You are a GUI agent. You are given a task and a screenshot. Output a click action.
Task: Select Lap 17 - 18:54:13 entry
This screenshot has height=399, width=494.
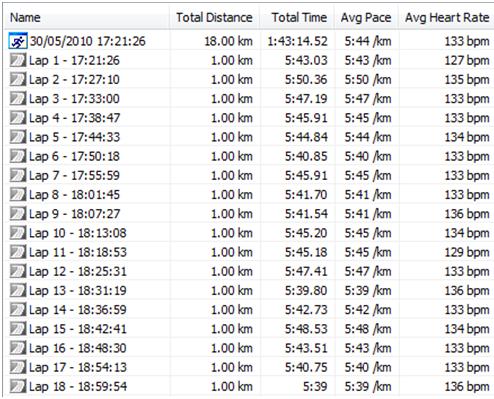coord(78,368)
